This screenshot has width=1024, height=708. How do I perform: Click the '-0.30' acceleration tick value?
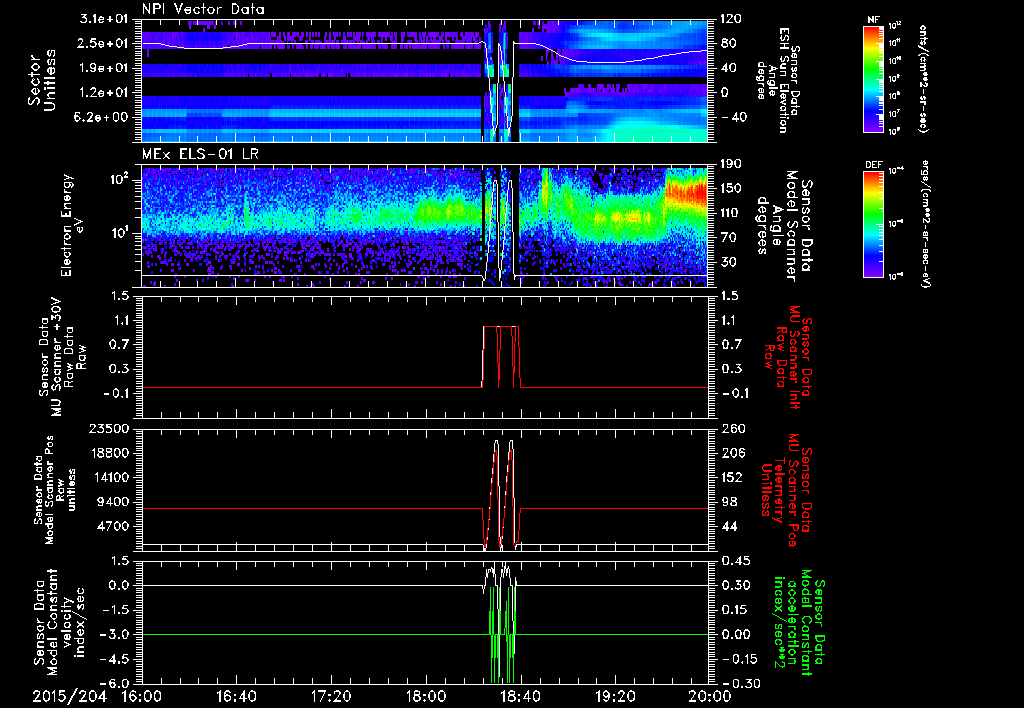(x=739, y=683)
